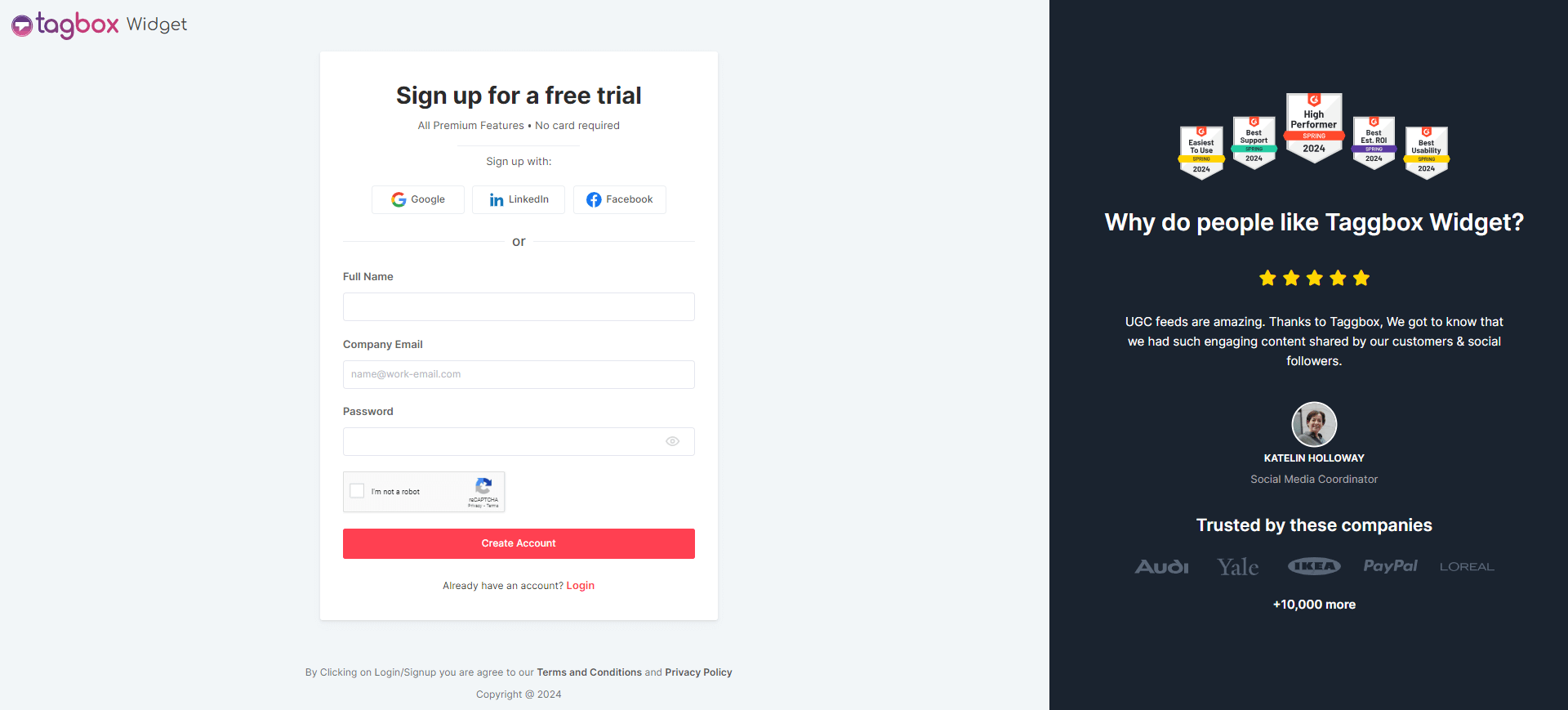Click the Best Usability 2024 badge
1568x710 pixels.
click(1426, 152)
